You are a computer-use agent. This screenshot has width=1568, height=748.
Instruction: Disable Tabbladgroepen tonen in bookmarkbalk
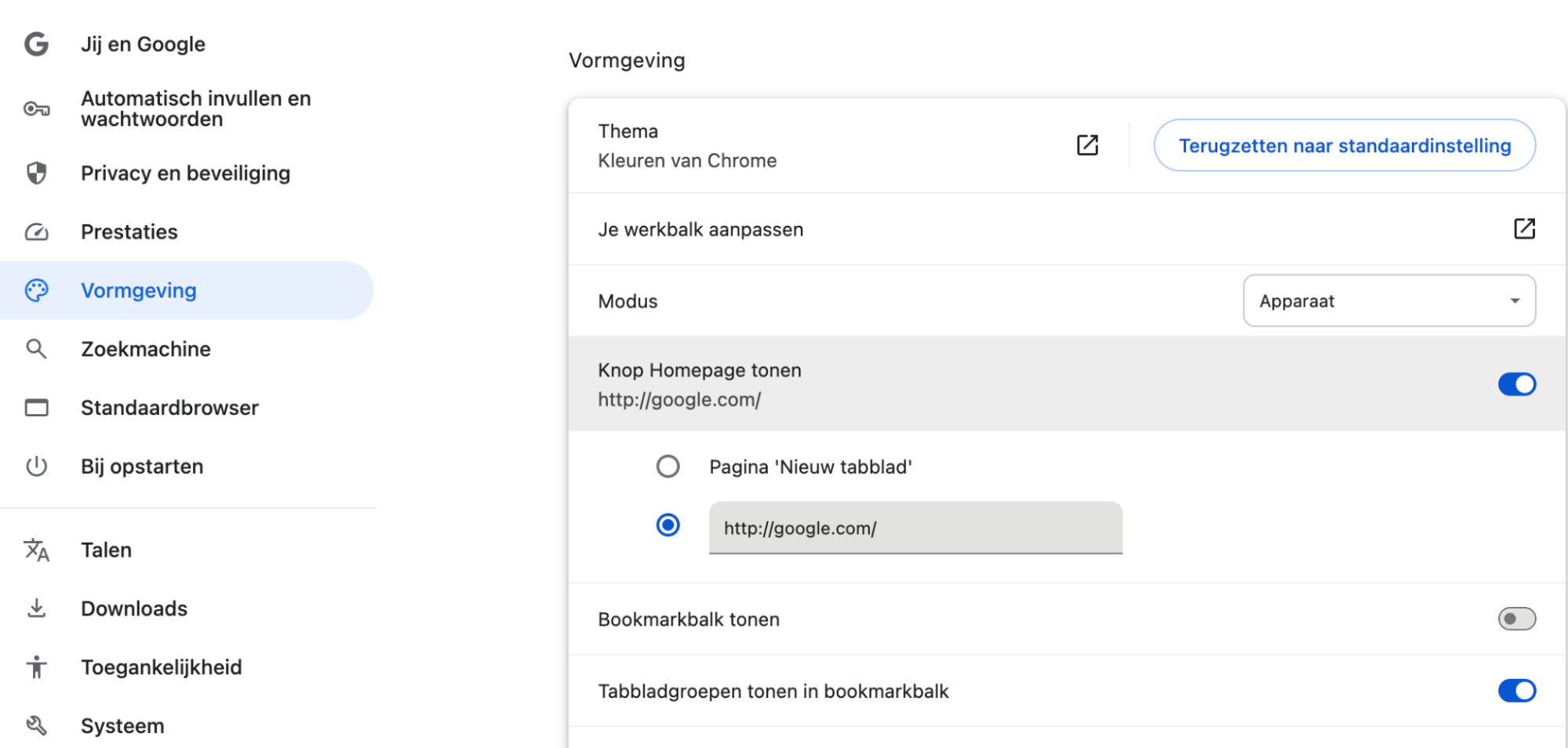tap(1517, 691)
